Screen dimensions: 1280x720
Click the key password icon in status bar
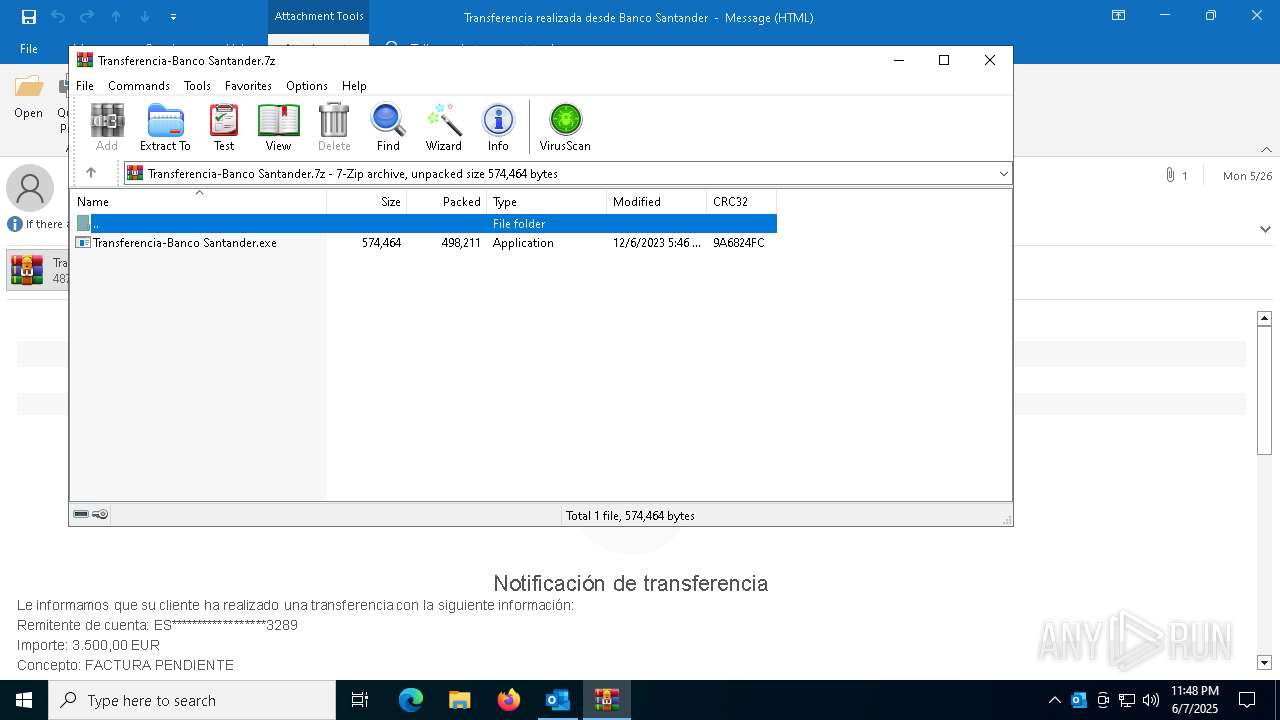(100, 515)
